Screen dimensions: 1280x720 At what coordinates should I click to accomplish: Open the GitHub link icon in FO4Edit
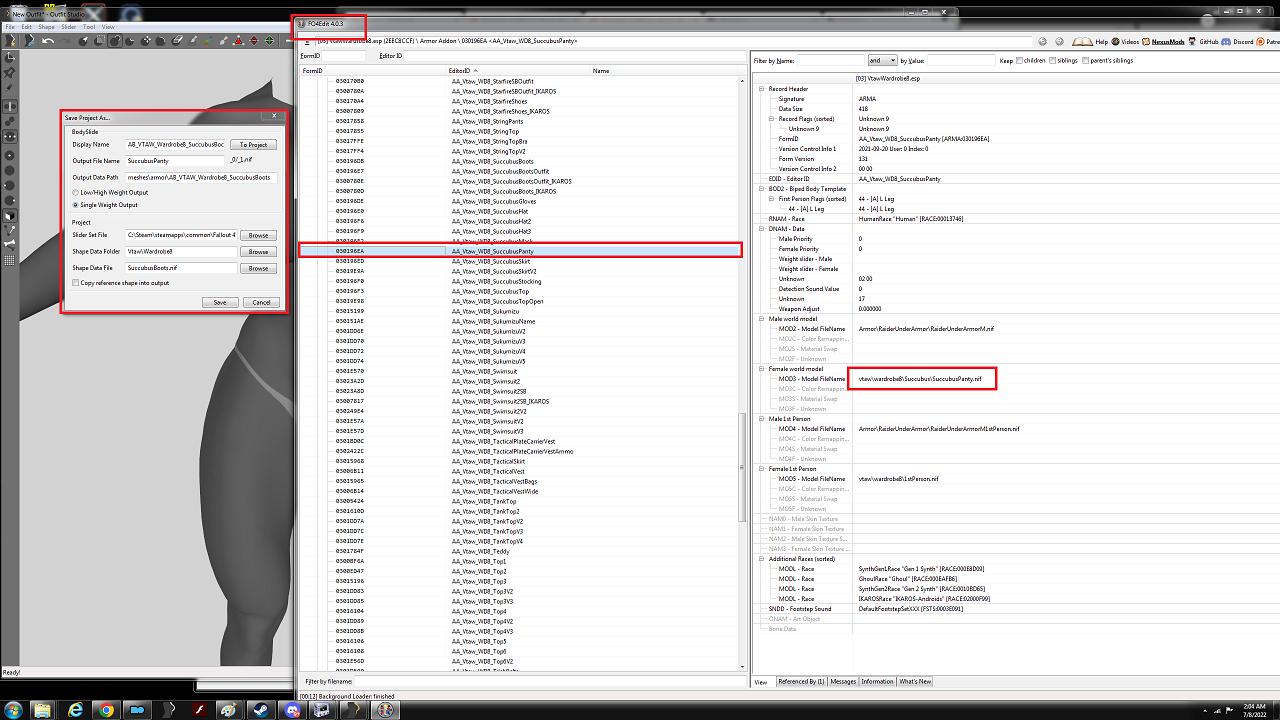[x=1192, y=41]
